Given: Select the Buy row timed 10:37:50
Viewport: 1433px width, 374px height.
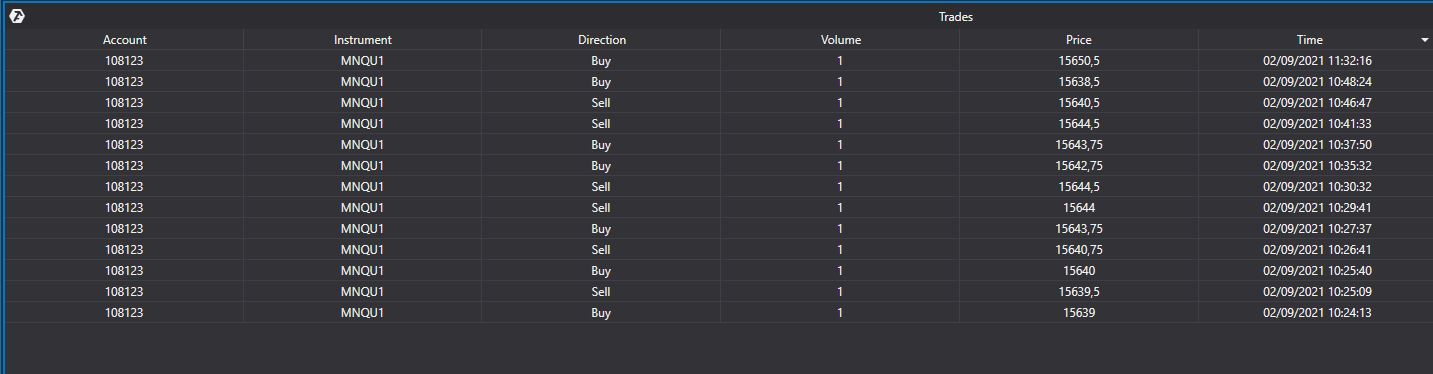Looking at the screenshot, I should 718,145.
